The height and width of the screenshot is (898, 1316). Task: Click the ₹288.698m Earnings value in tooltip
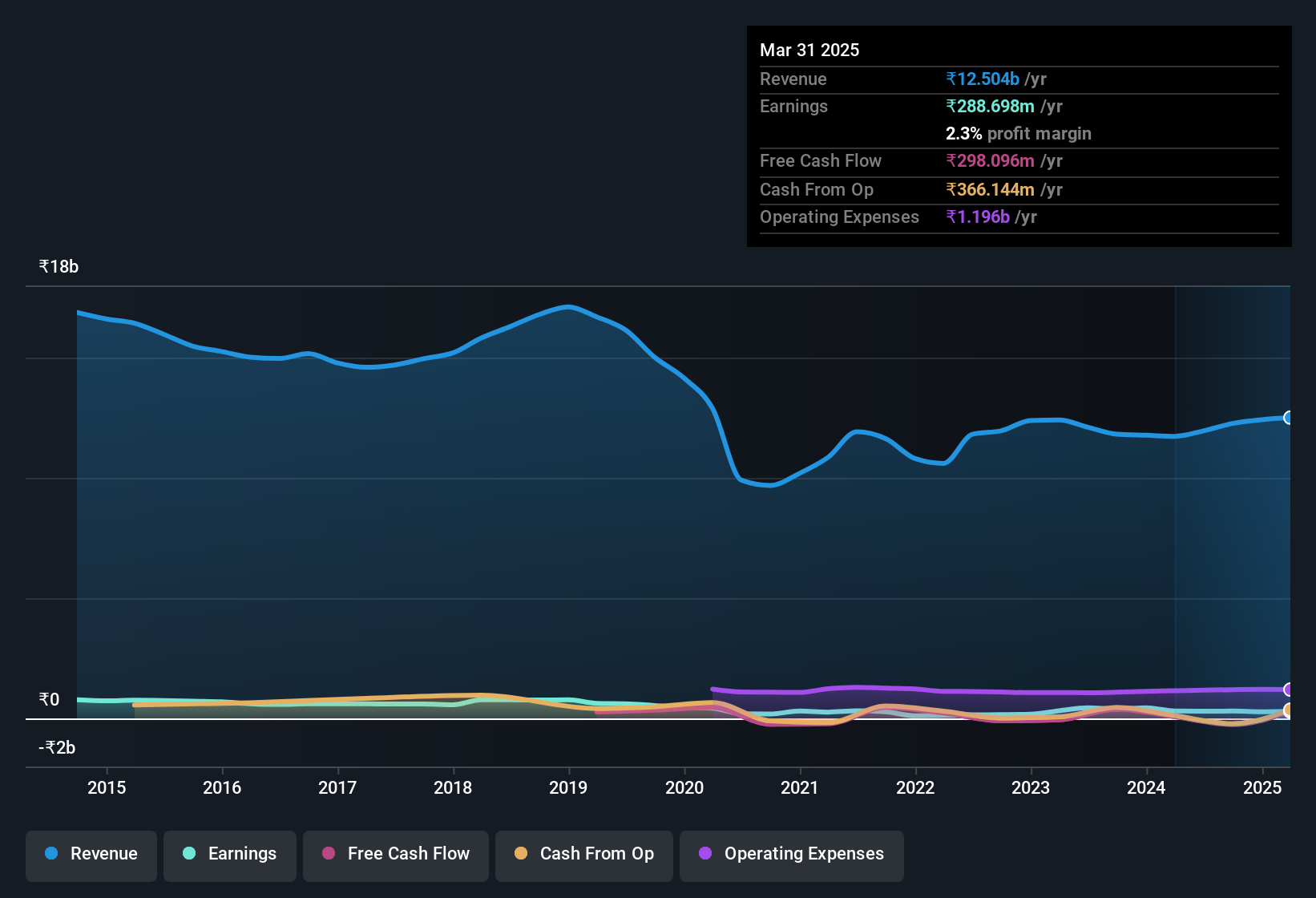[990, 106]
